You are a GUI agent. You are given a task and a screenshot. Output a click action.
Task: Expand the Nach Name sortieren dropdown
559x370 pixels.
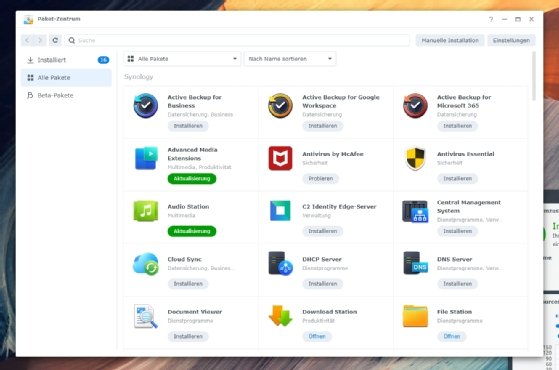(290, 59)
